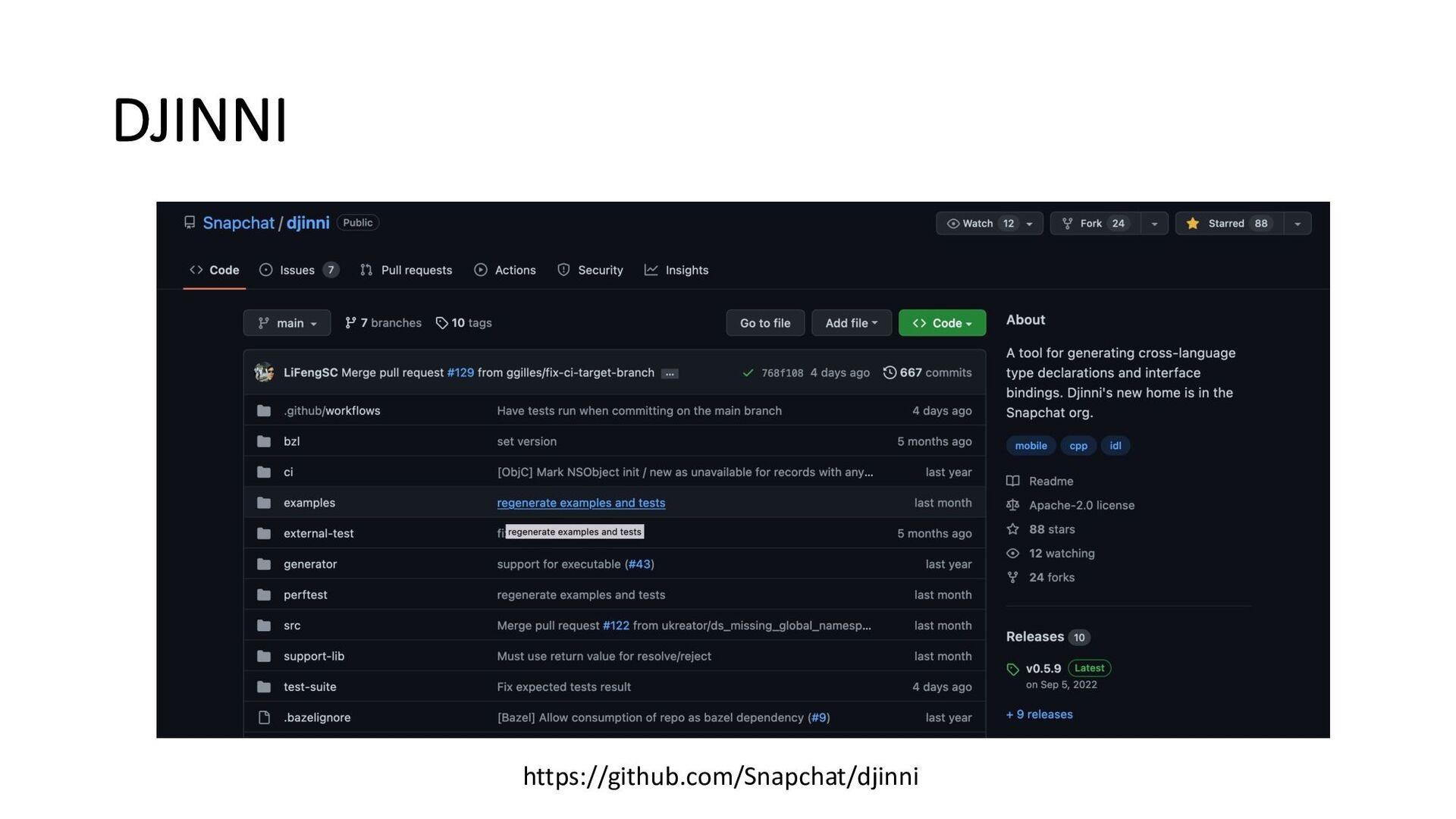Select the cpp topic tag
Screen dimensions: 1456x819
pyautogui.click(x=1078, y=446)
